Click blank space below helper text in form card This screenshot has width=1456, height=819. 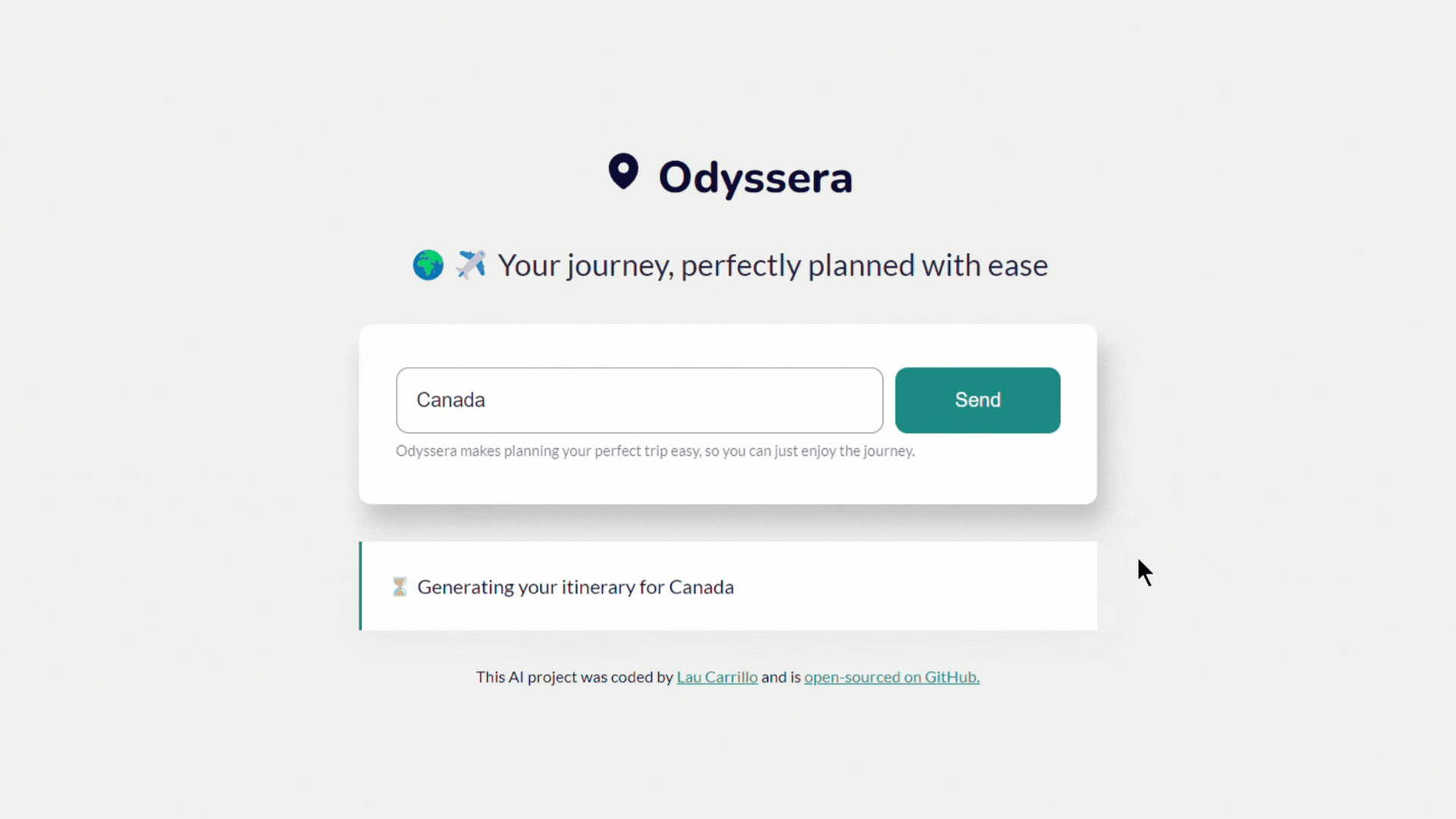728,482
